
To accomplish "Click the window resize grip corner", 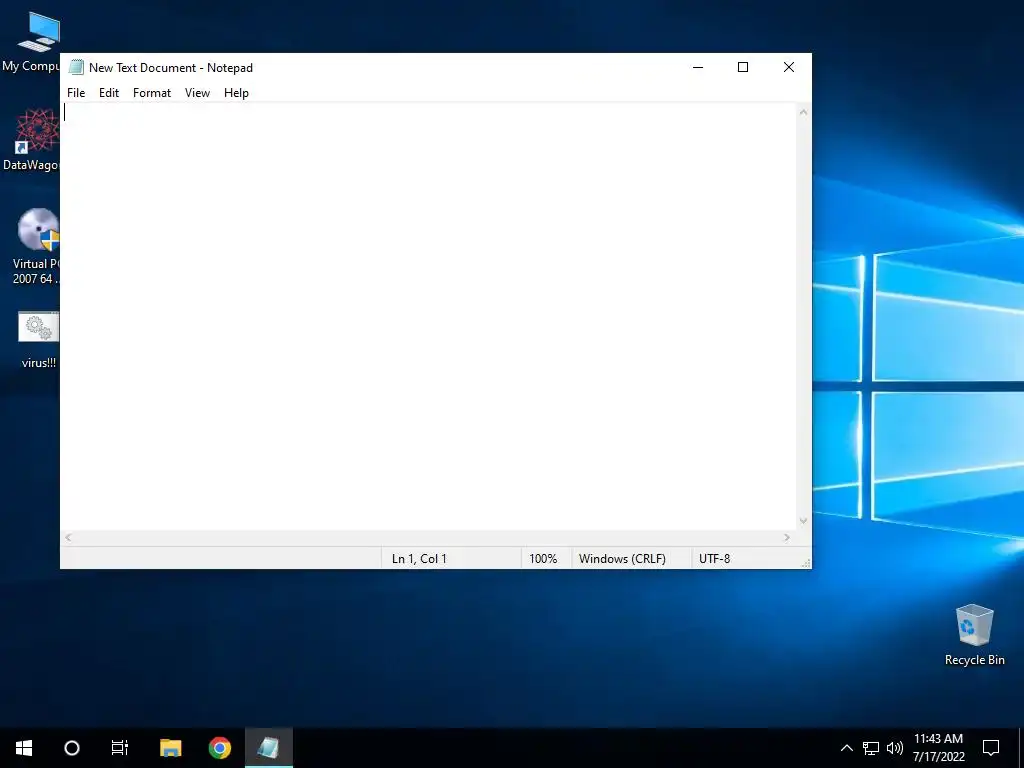I will (x=806, y=563).
